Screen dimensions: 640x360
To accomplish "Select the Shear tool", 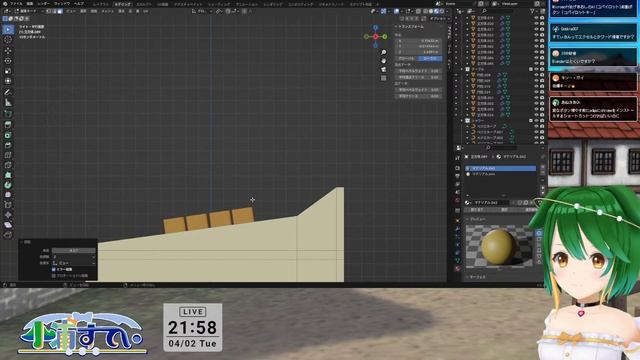I will click(8, 225).
